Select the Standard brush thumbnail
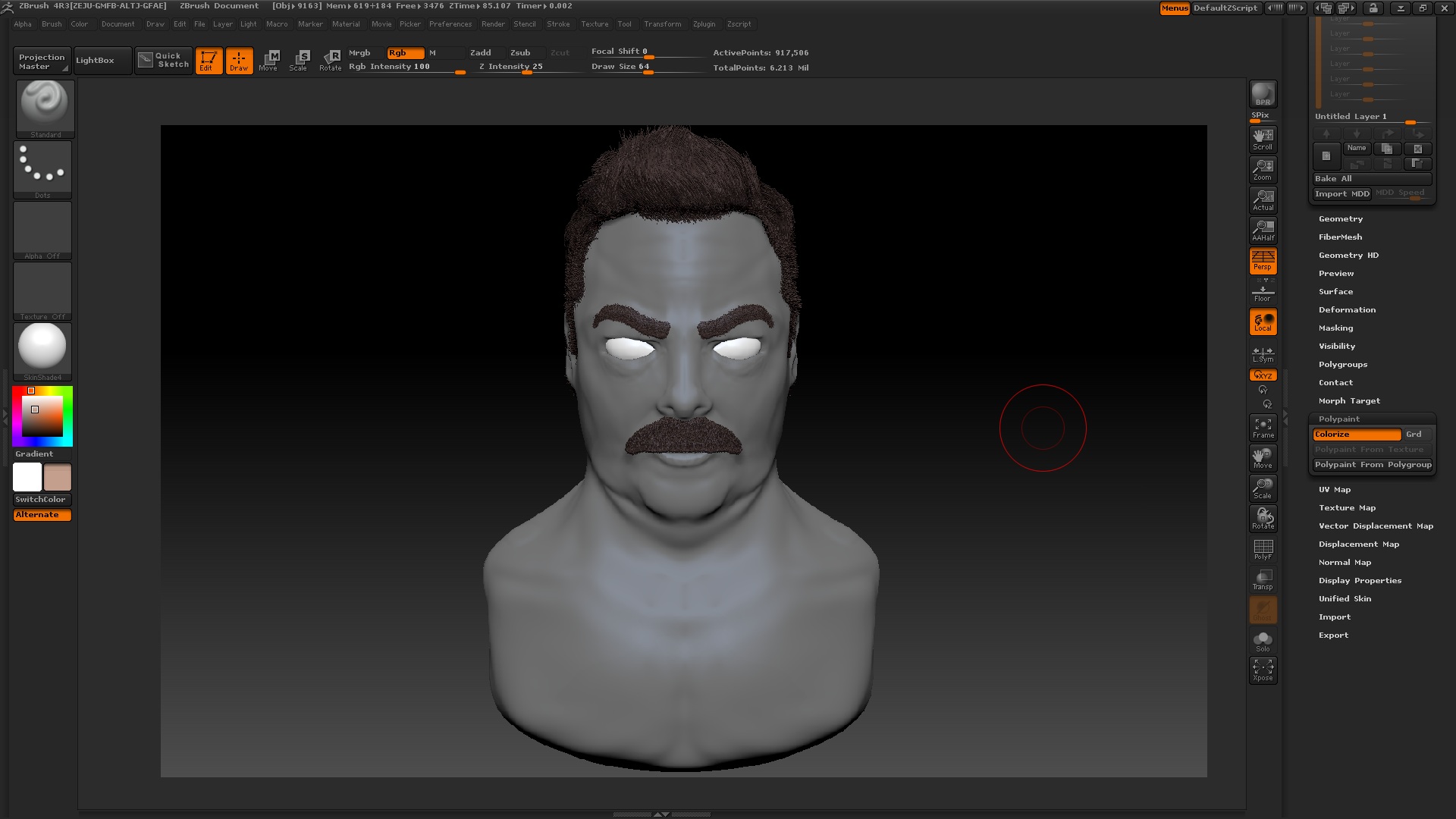 pos(42,106)
